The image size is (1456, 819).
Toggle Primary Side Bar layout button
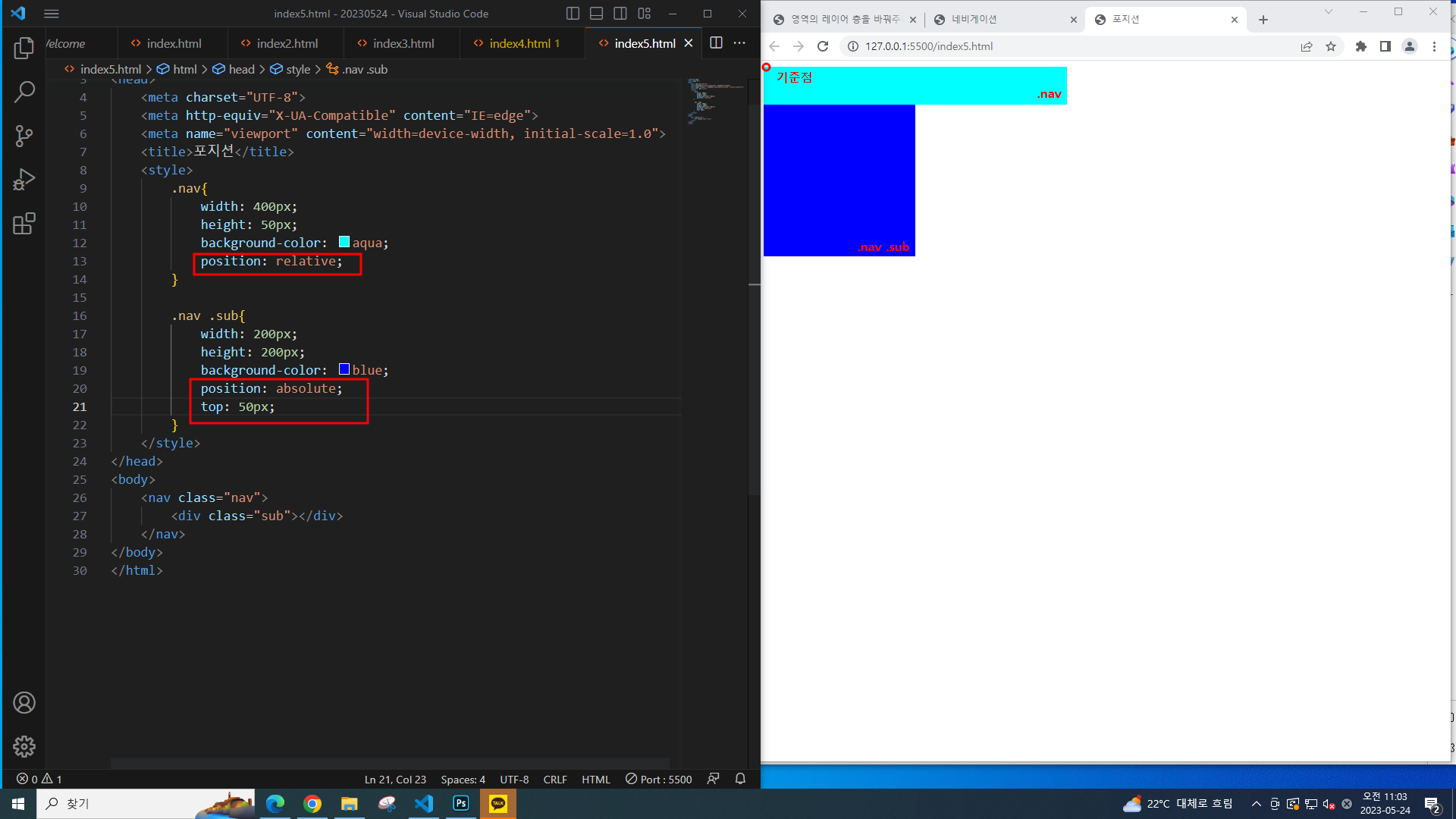click(573, 14)
